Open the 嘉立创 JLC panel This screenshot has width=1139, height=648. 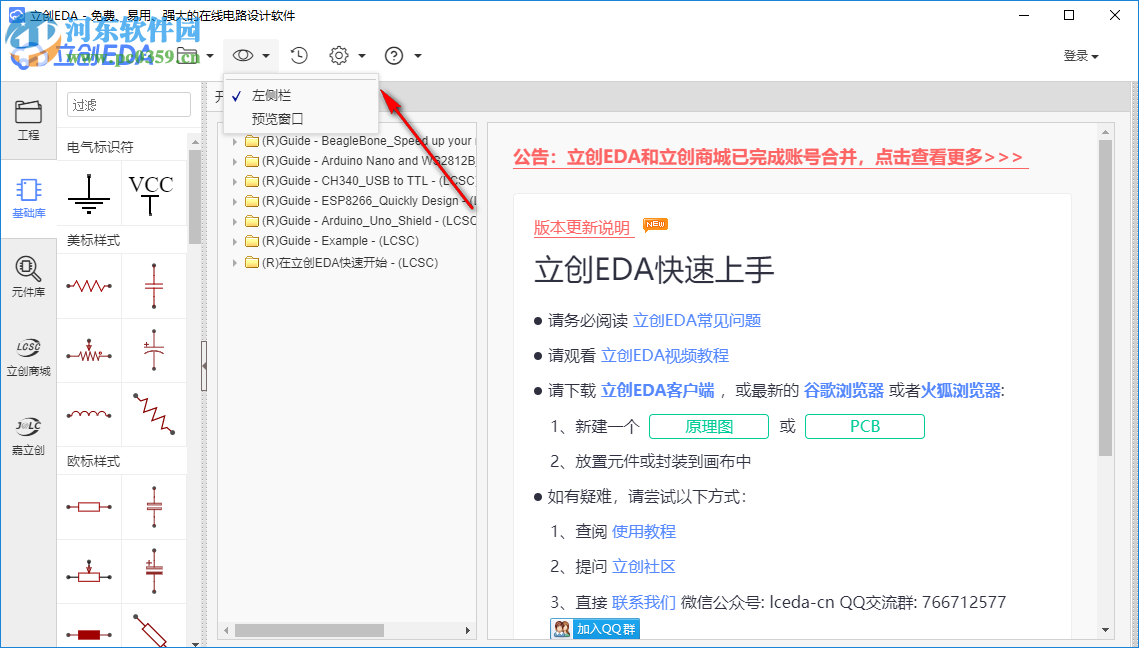(28, 436)
